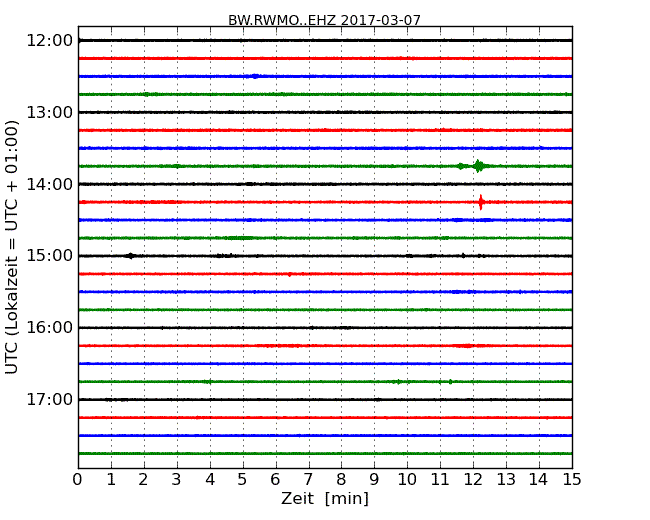
Task: Click the x-axis tick label '7'
Action: click(308, 480)
